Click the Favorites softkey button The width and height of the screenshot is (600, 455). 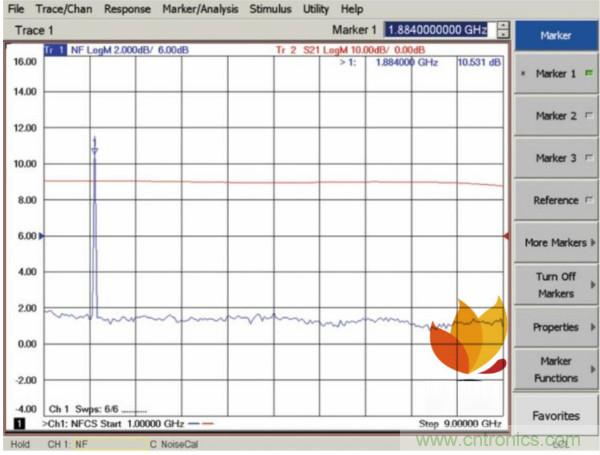tap(555, 415)
